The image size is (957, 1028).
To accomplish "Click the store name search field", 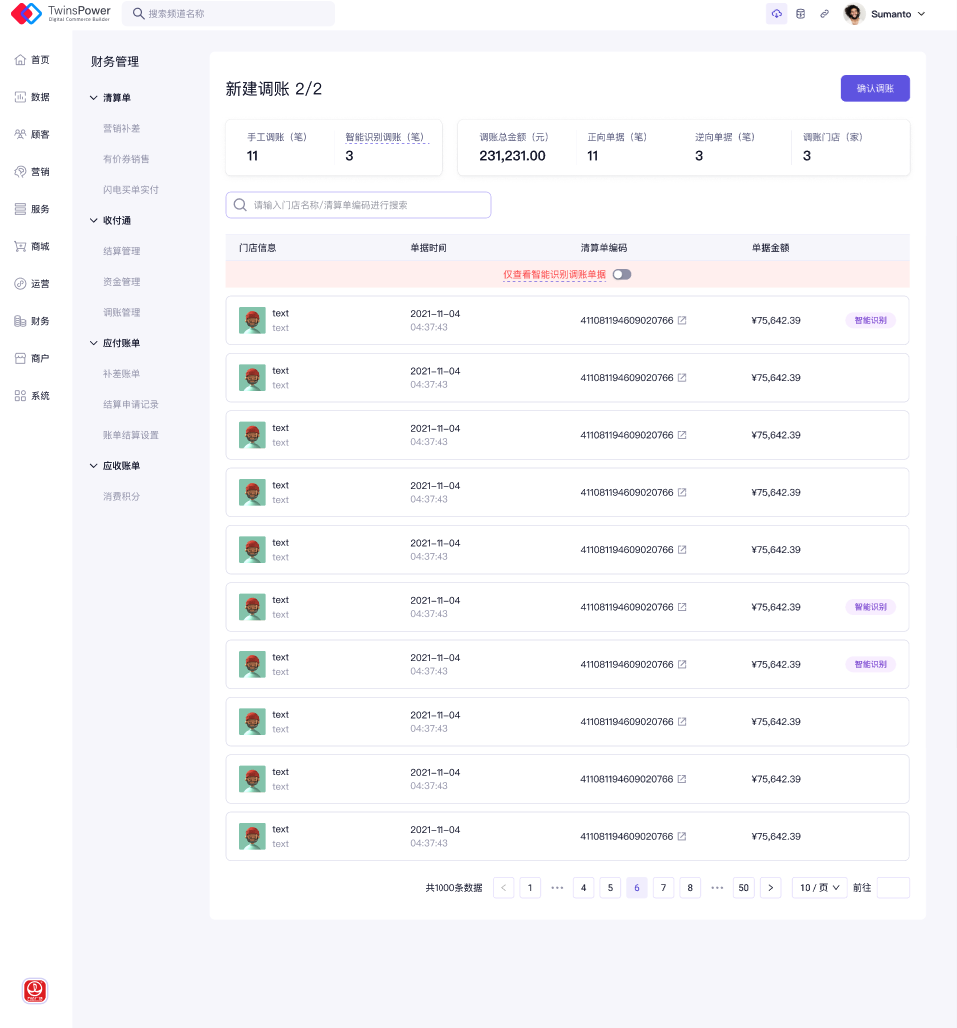I will [358, 205].
